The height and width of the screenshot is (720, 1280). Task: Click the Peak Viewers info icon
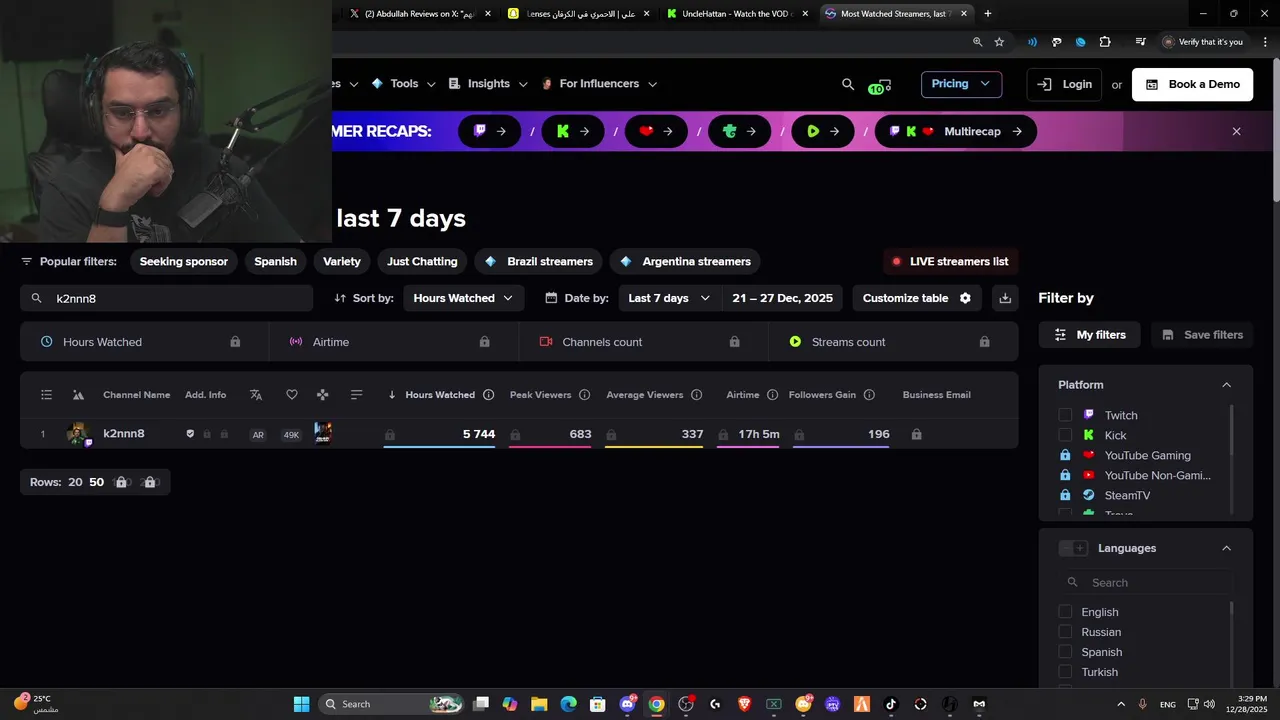pyautogui.click(x=584, y=395)
